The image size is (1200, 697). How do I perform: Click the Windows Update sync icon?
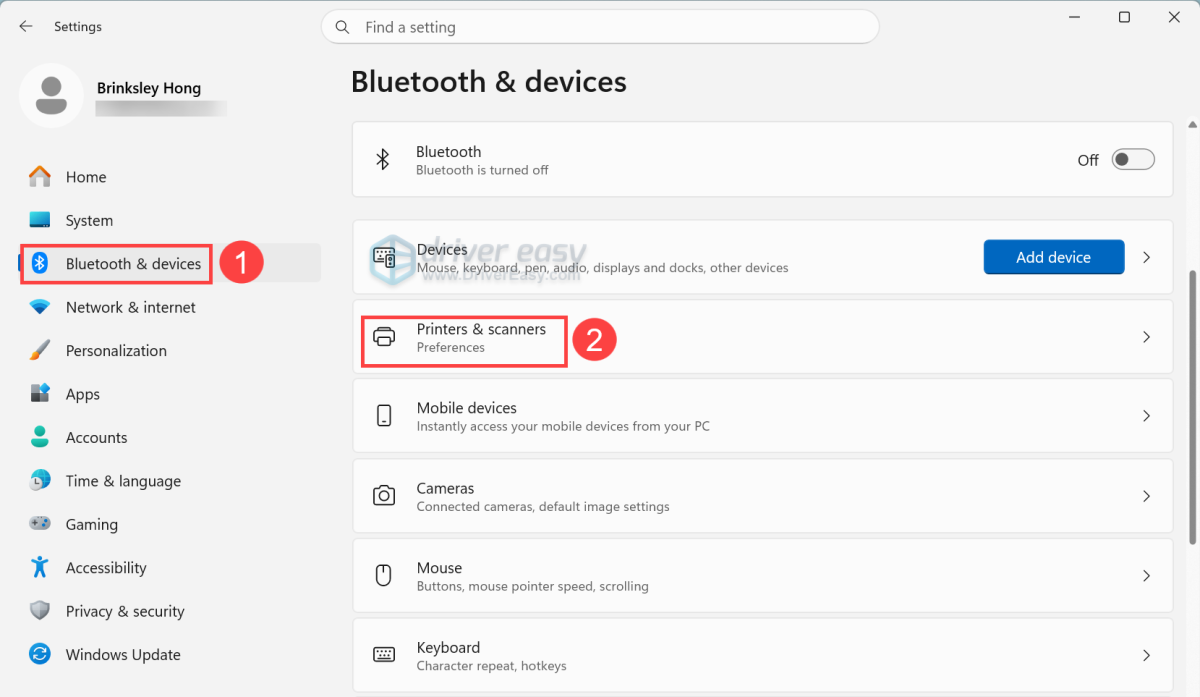(40, 654)
